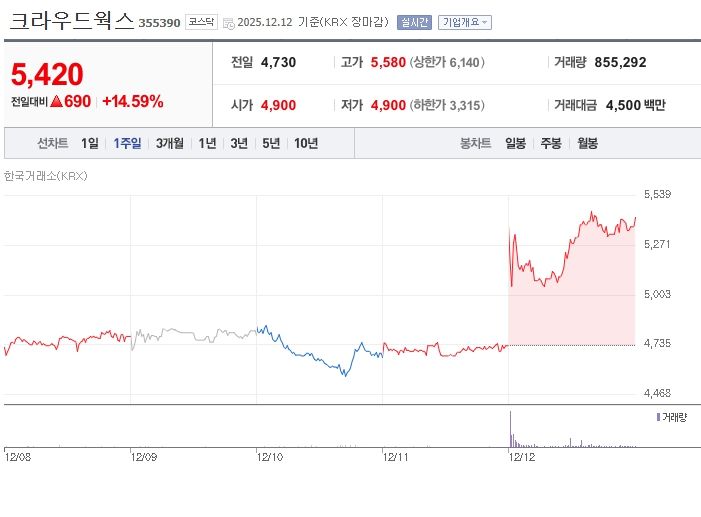
Task: Show the 10년 line chart
Action: [306, 143]
